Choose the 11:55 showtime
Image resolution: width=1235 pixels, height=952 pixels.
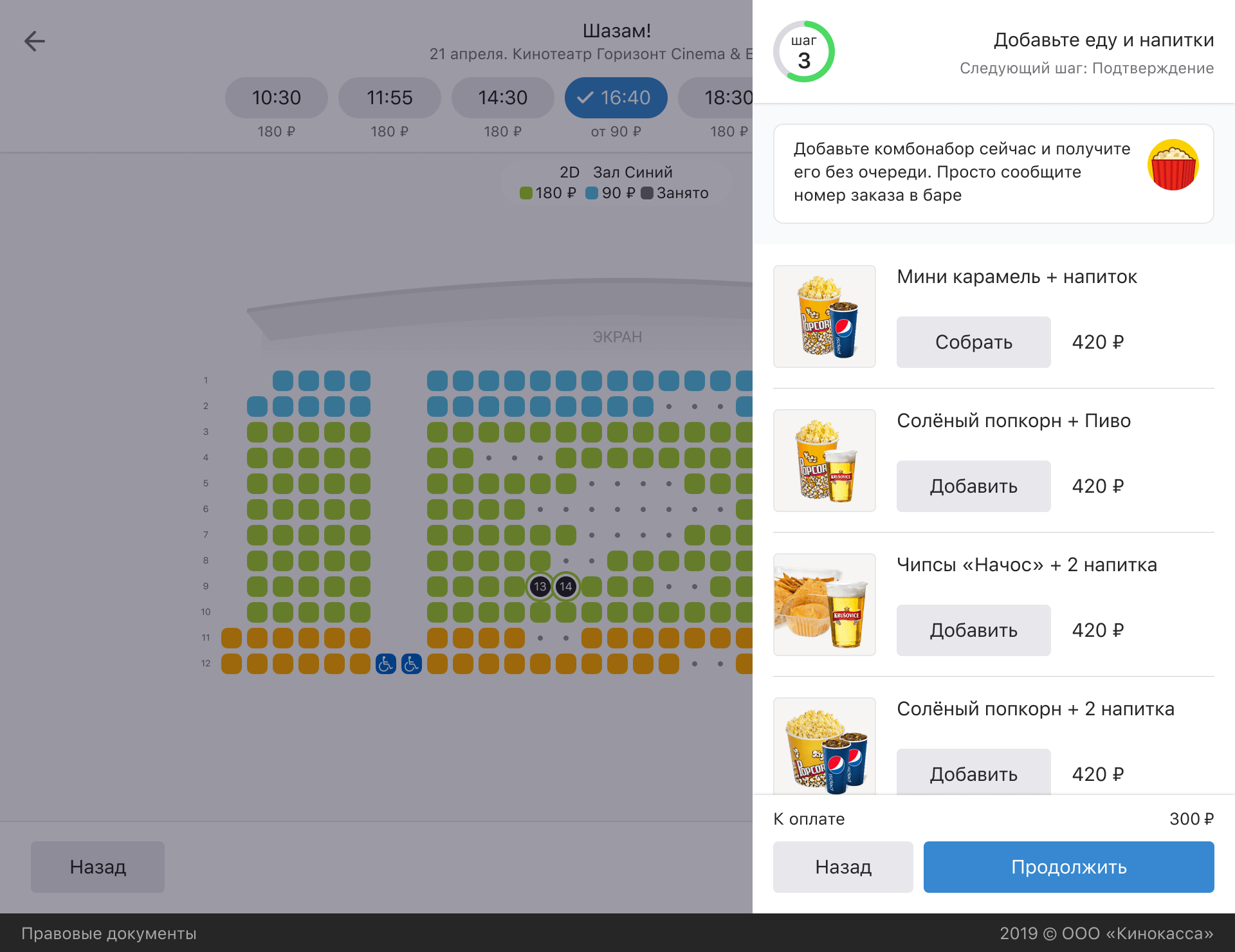tap(389, 98)
